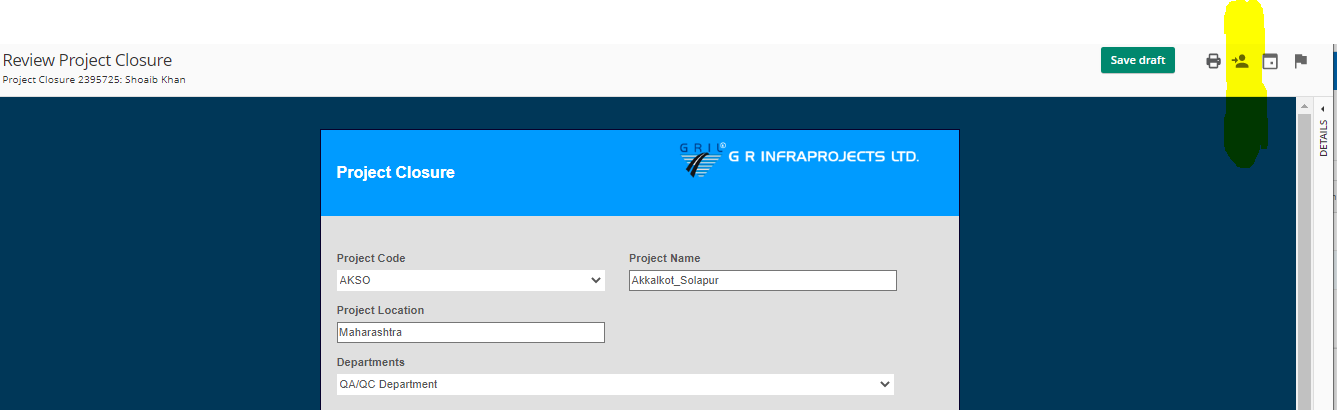Viewport: 1337px width, 410px height.
Task: Reassign task via person-arrow icon
Action: click(1241, 61)
